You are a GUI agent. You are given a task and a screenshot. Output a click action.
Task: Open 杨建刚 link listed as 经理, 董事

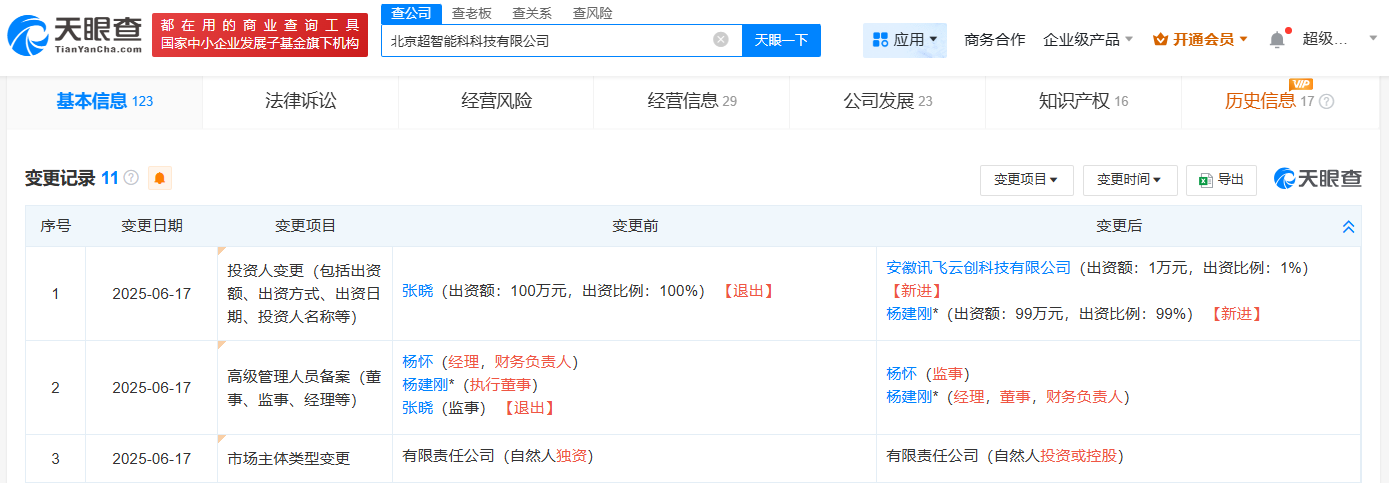coord(910,396)
